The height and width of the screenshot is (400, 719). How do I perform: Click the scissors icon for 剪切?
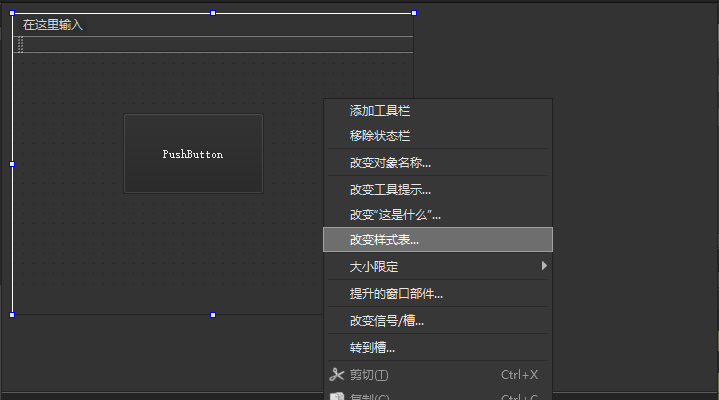[336, 375]
